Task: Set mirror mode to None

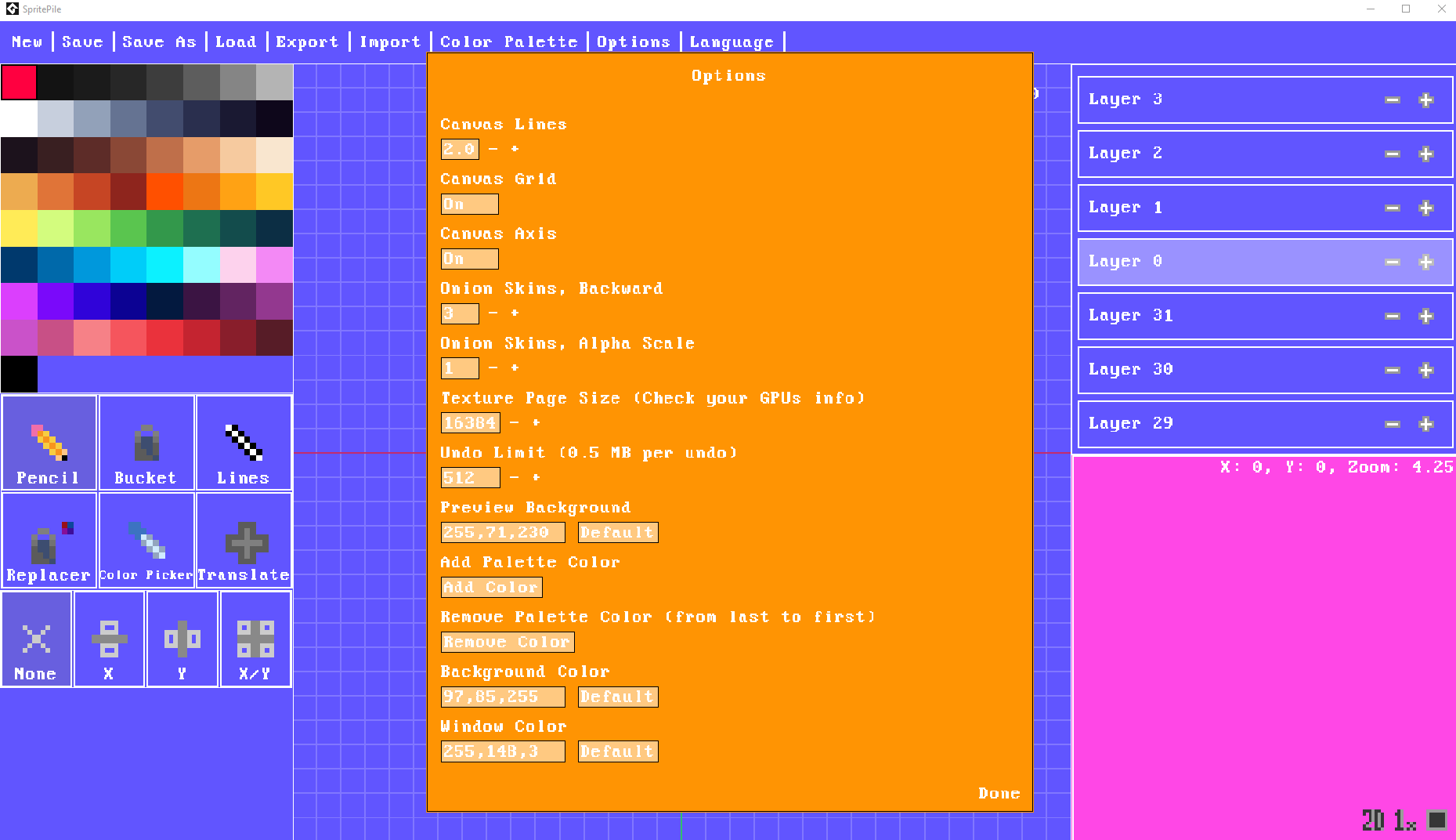Action: point(36,639)
